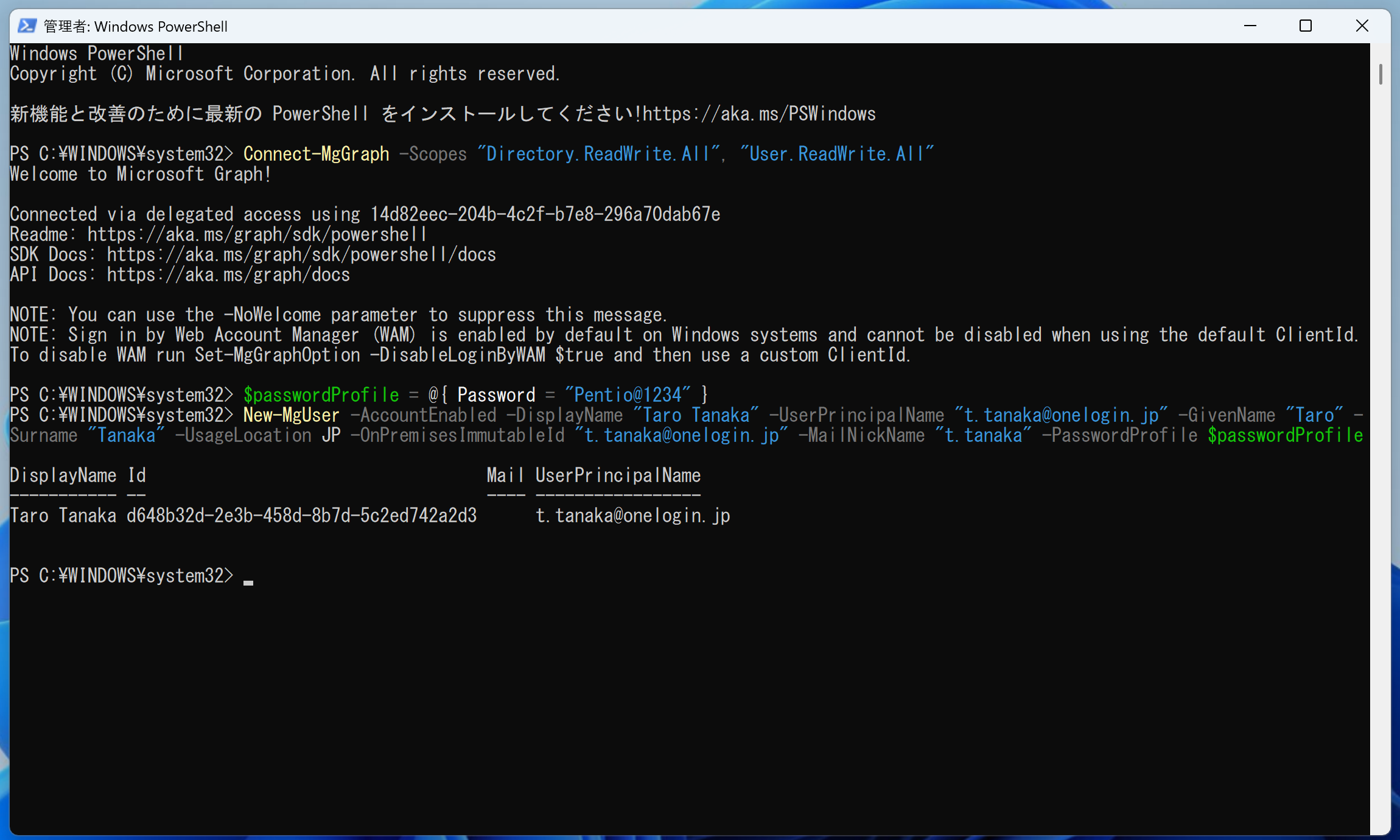Click the -UsageLocation parameter
1400x840 pixels.
pos(243,435)
